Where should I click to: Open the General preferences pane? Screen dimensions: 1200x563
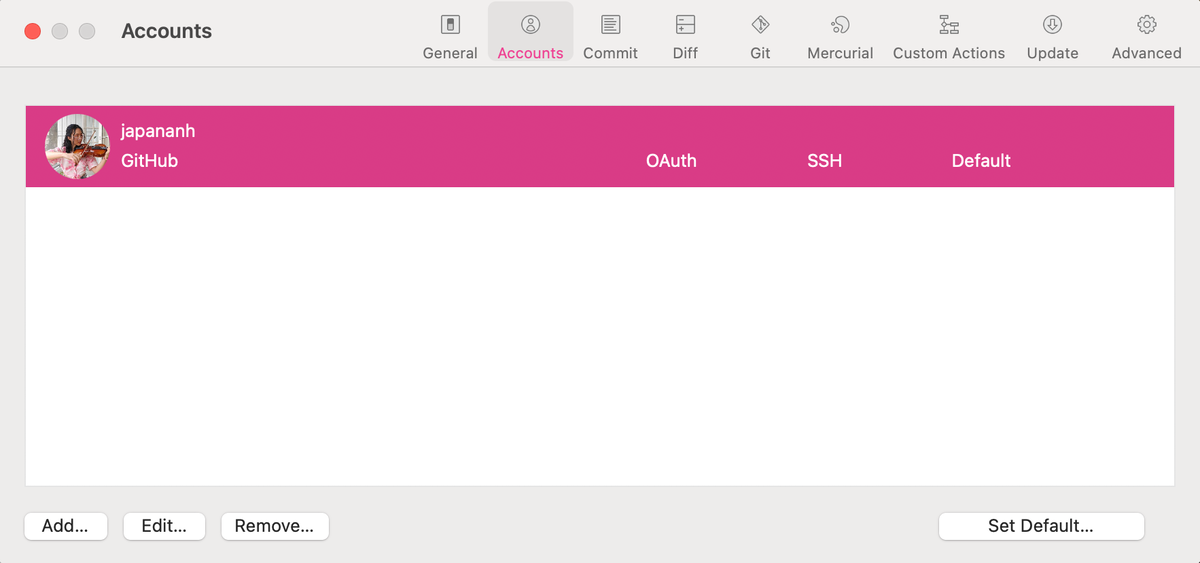[450, 36]
